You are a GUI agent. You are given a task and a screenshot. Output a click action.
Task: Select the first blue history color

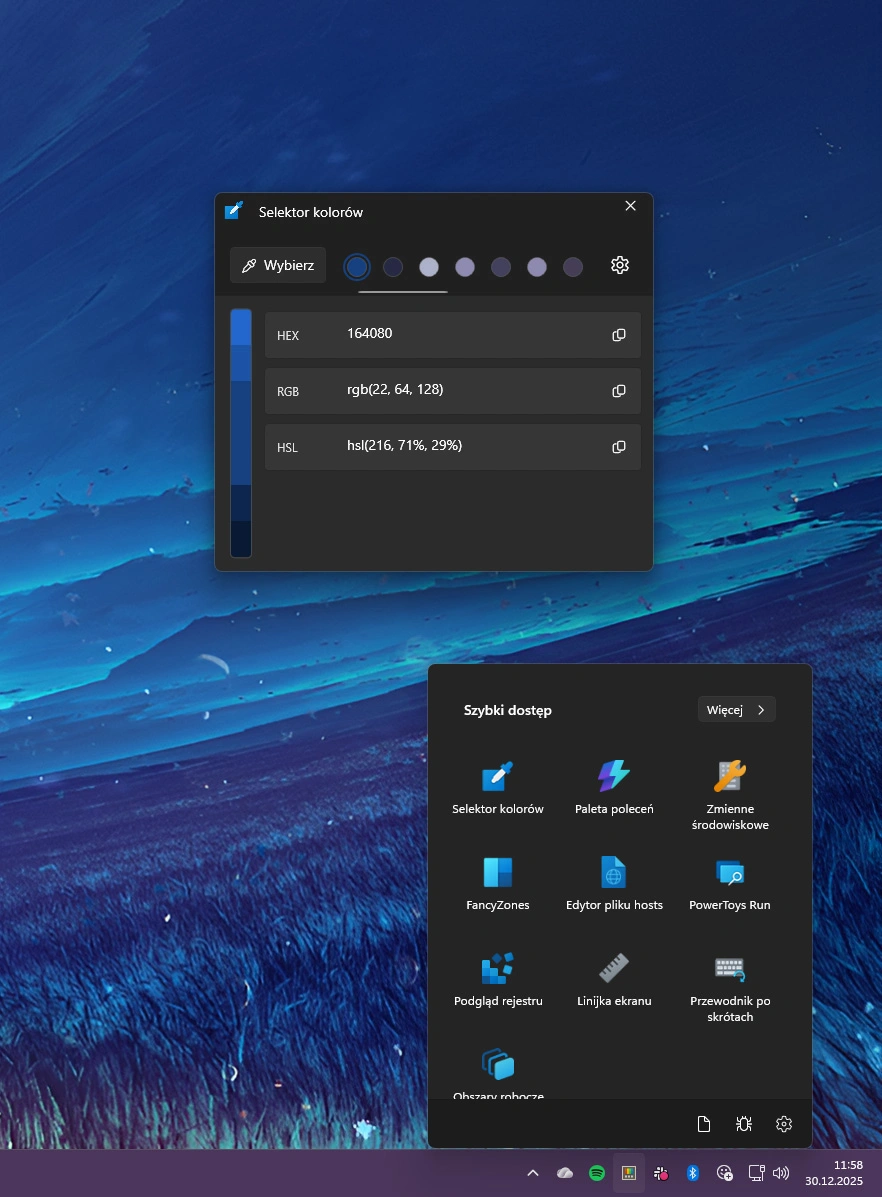click(357, 266)
